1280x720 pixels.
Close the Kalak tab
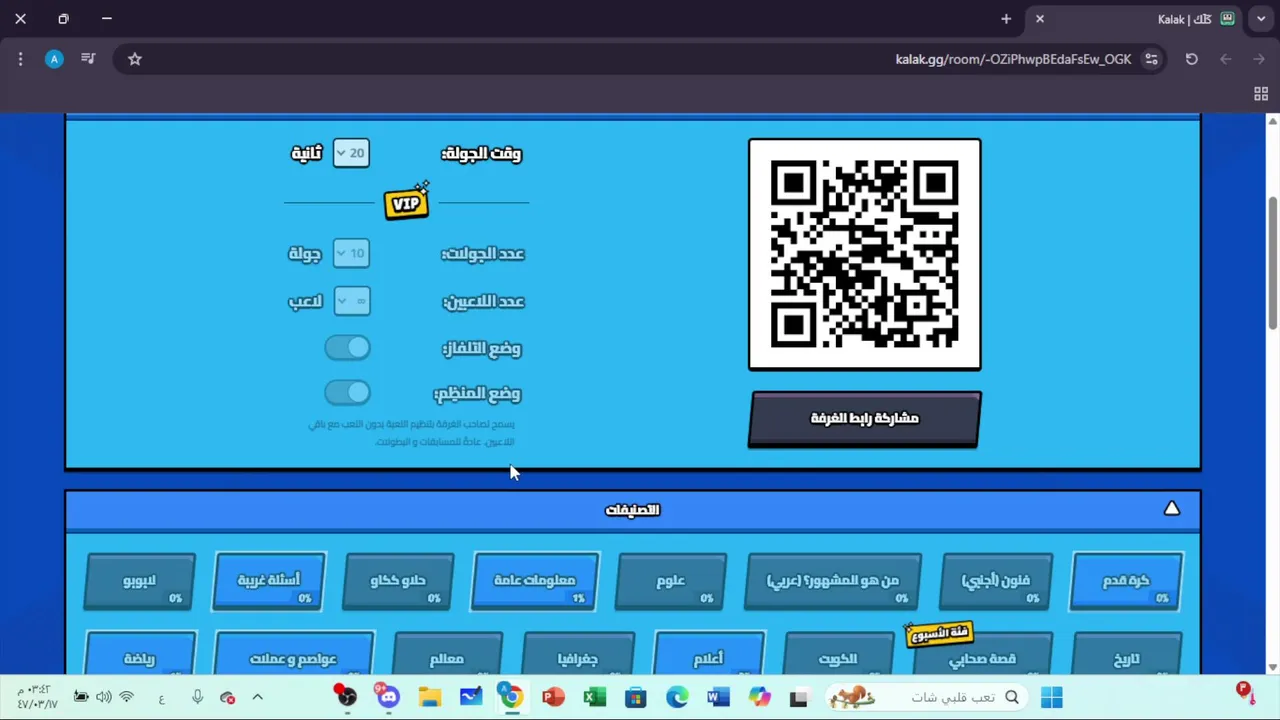click(1040, 19)
